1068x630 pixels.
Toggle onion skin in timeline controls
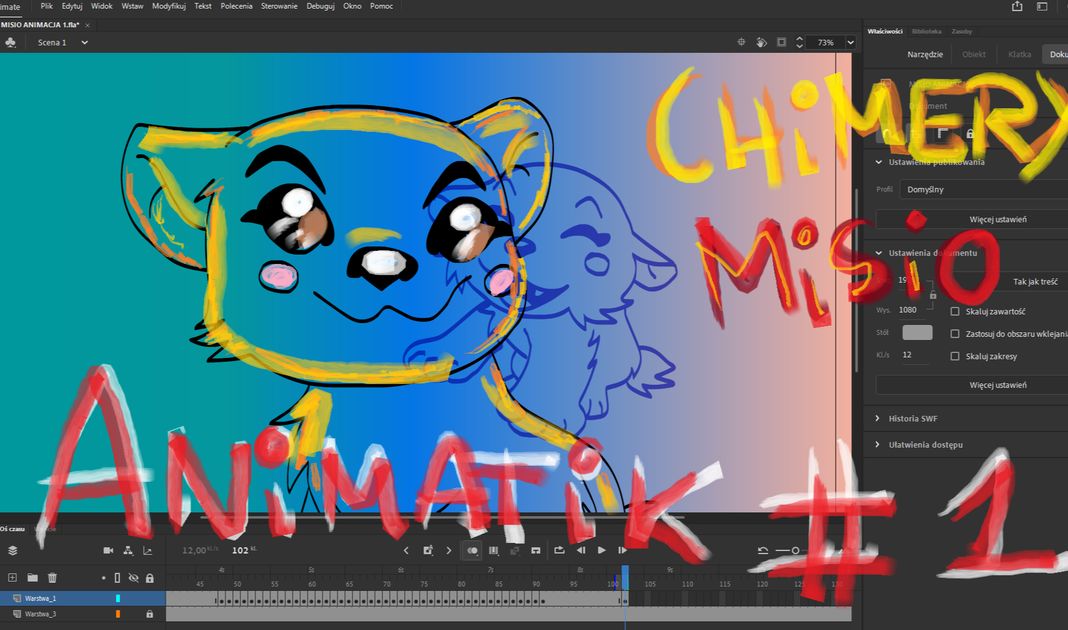tap(473, 550)
